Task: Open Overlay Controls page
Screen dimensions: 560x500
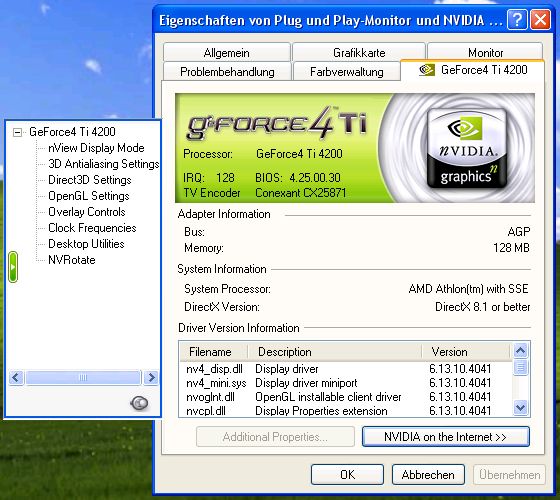Action: [87, 212]
